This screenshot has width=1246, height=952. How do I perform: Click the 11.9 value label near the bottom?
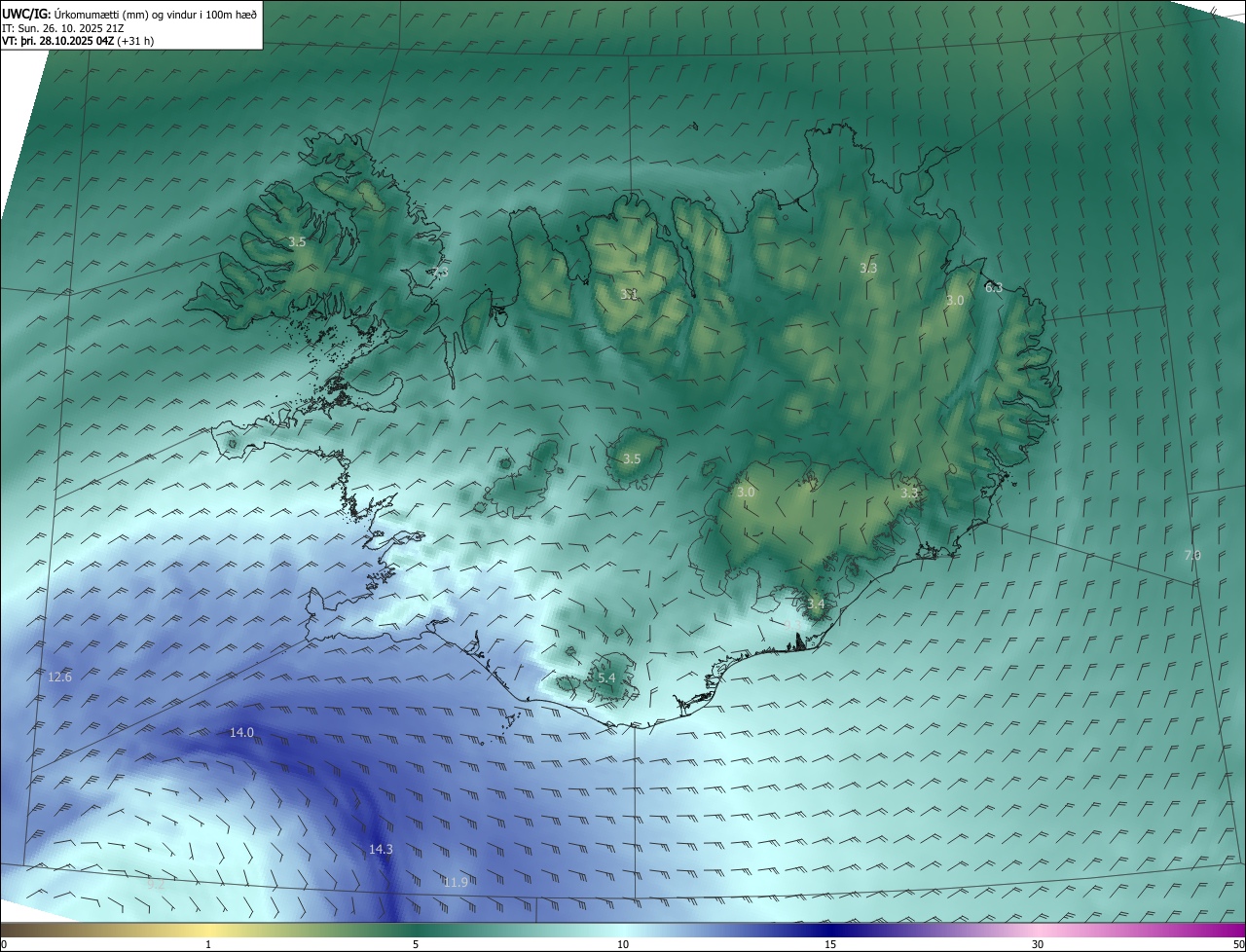pyautogui.click(x=456, y=883)
